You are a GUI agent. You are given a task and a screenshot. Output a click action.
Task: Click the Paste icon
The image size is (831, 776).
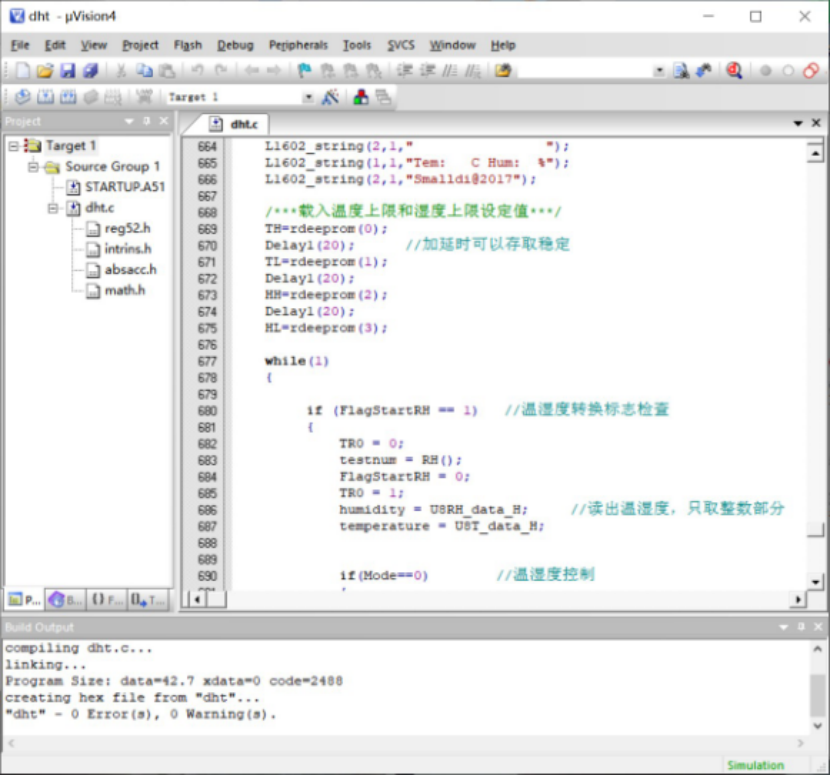pyautogui.click(x=167, y=70)
